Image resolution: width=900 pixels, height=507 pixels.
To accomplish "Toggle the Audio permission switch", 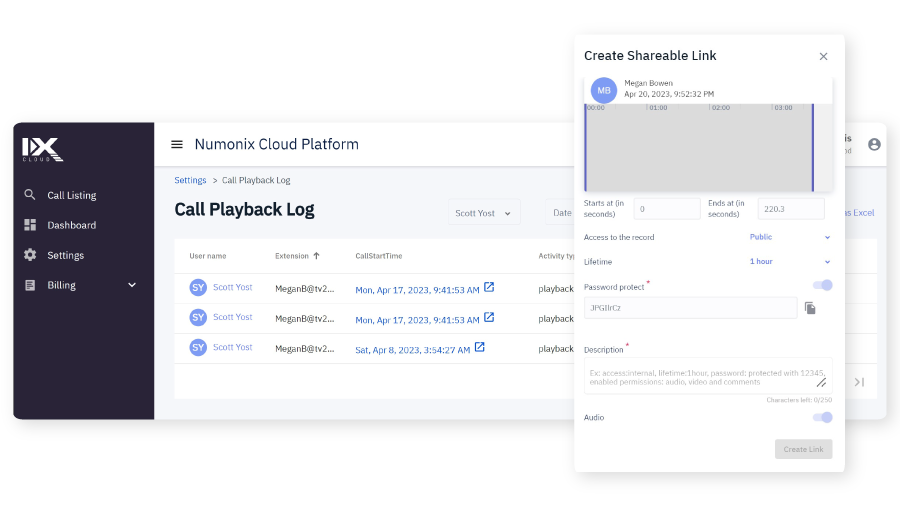I will 823,417.
